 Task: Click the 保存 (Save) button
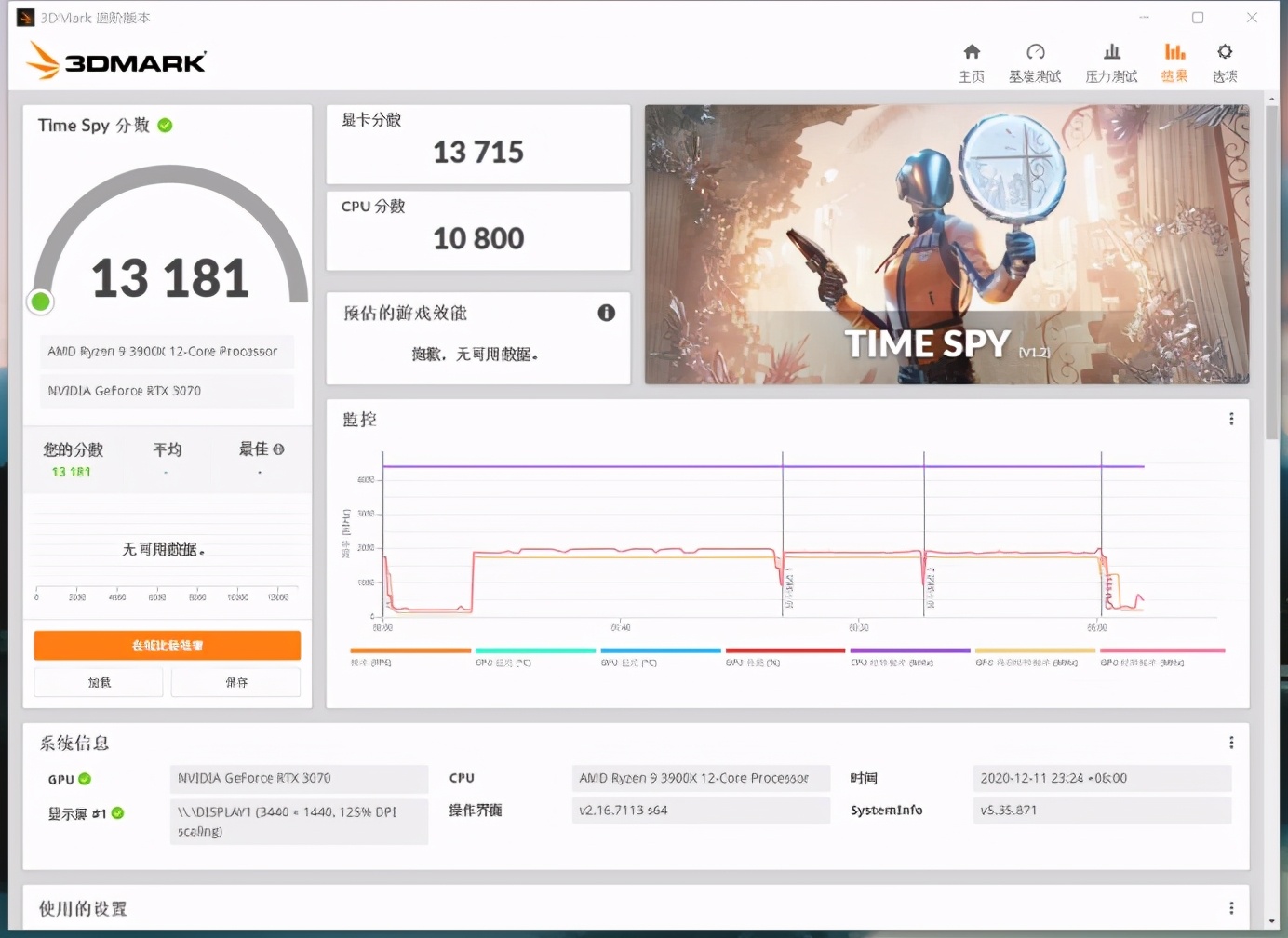click(x=236, y=682)
